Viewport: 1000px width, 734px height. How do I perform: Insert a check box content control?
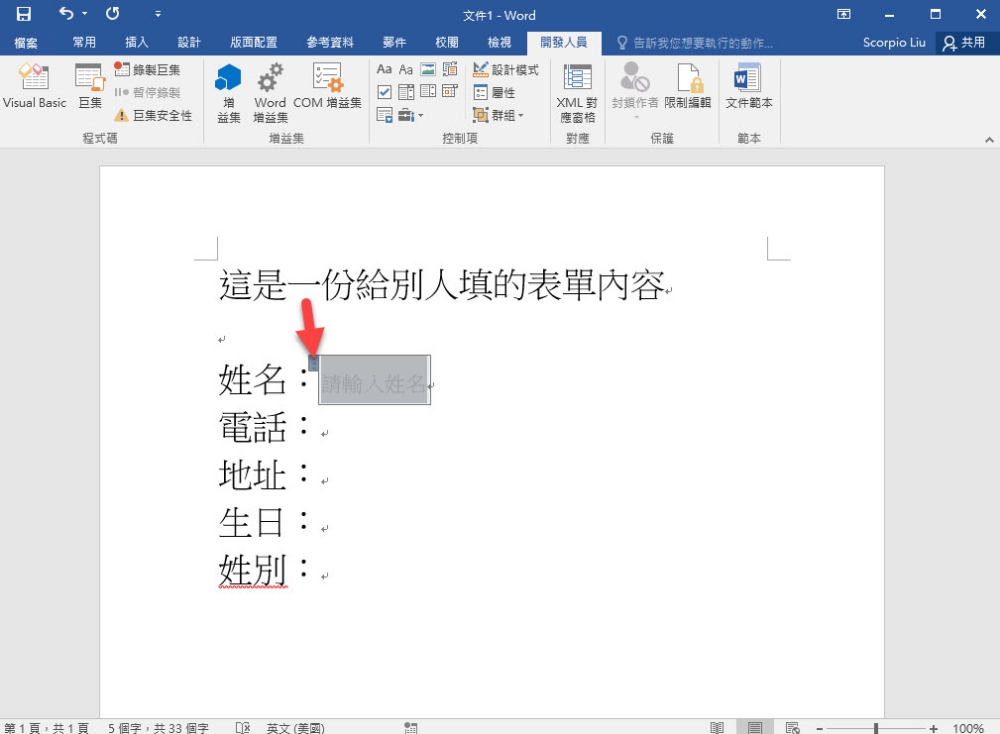pyautogui.click(x=384, y=92)
